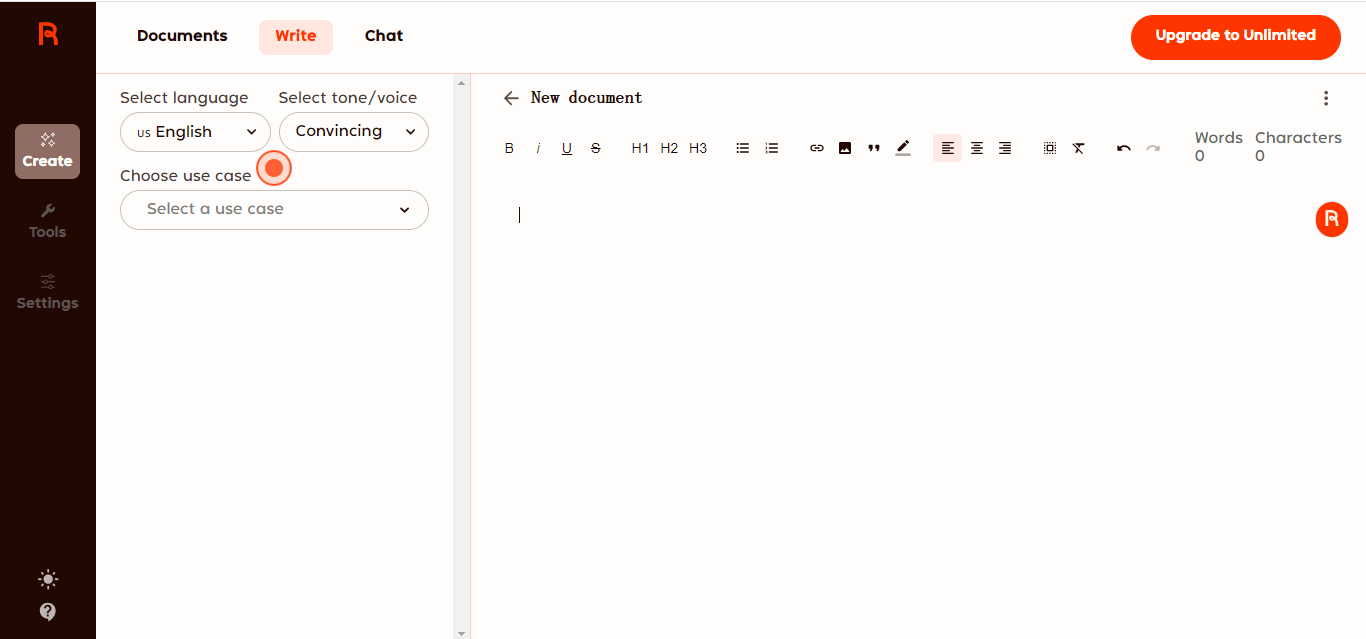
Task: Click the Choose use case label
Action: (x=185, y=176)
